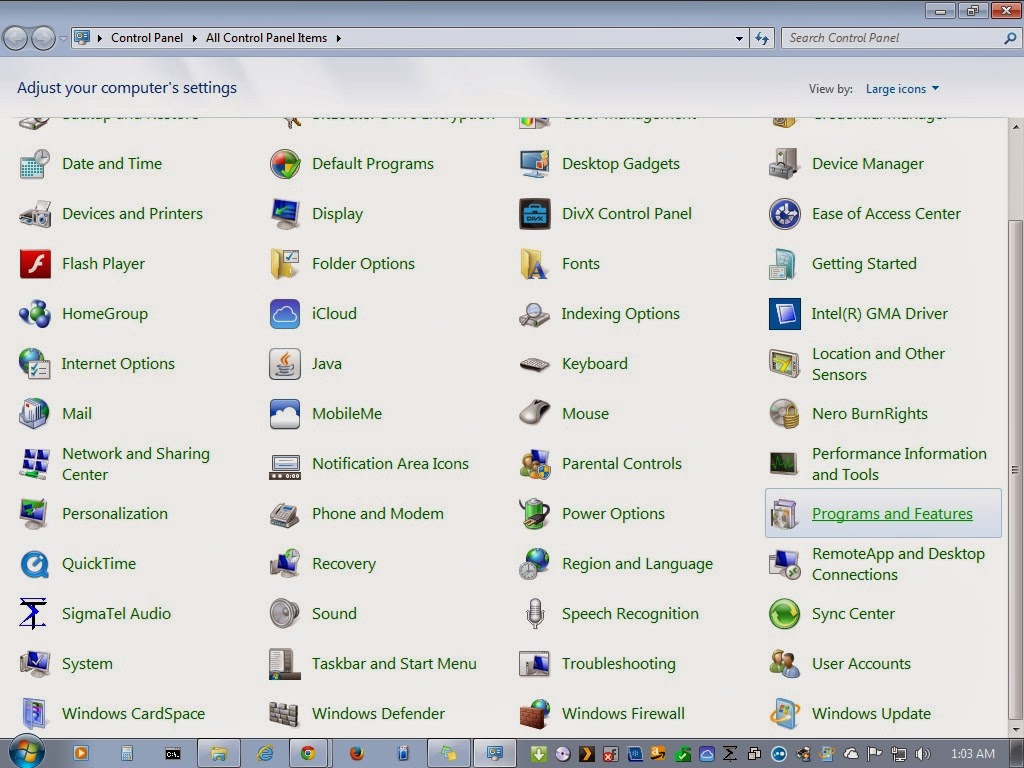Open the Windows Update icon
Viewport: 1024px width, 768px height.
click(x=784, y=714)
